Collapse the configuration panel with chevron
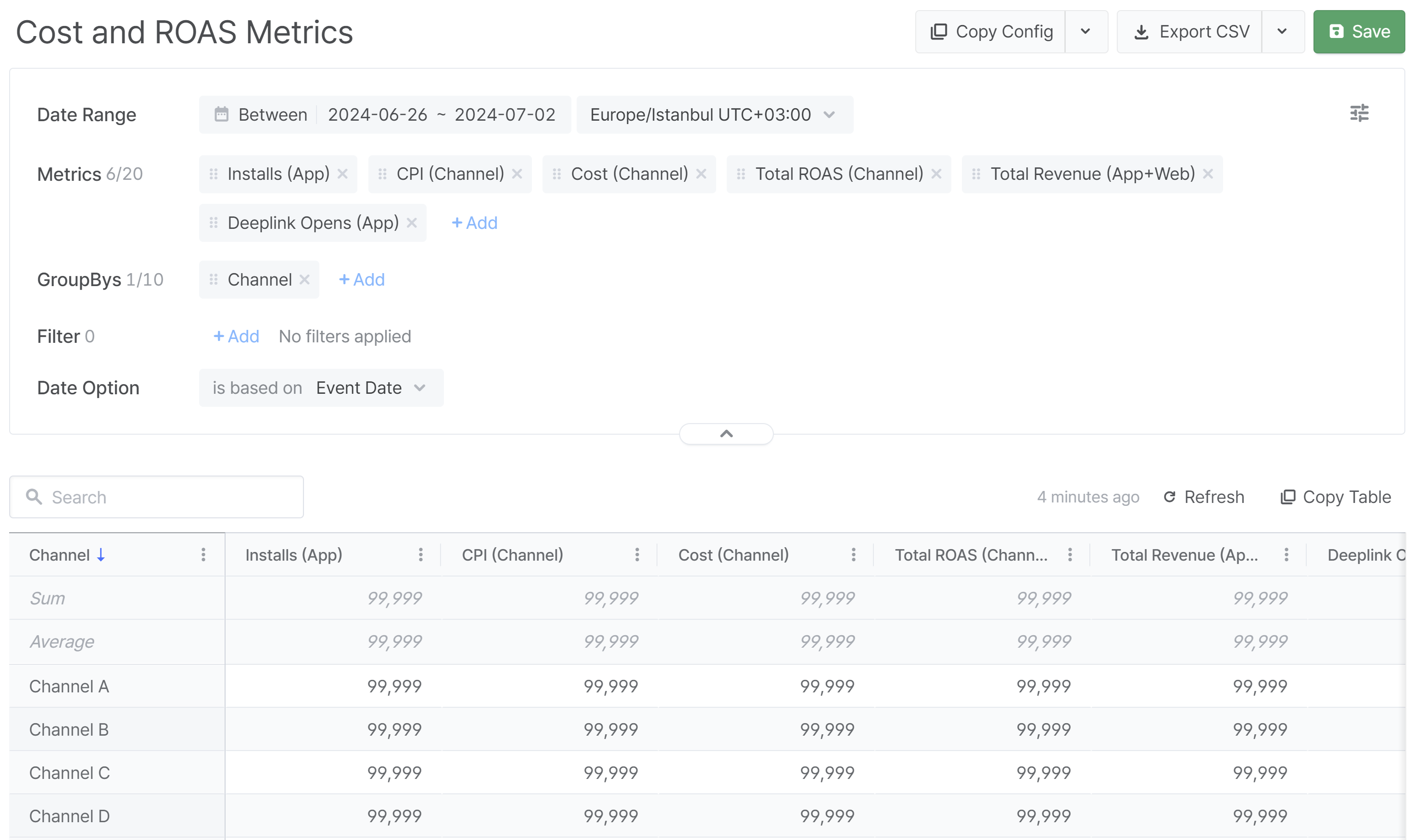The height and width of the screenshot is (840, 1414). (726, 434)
